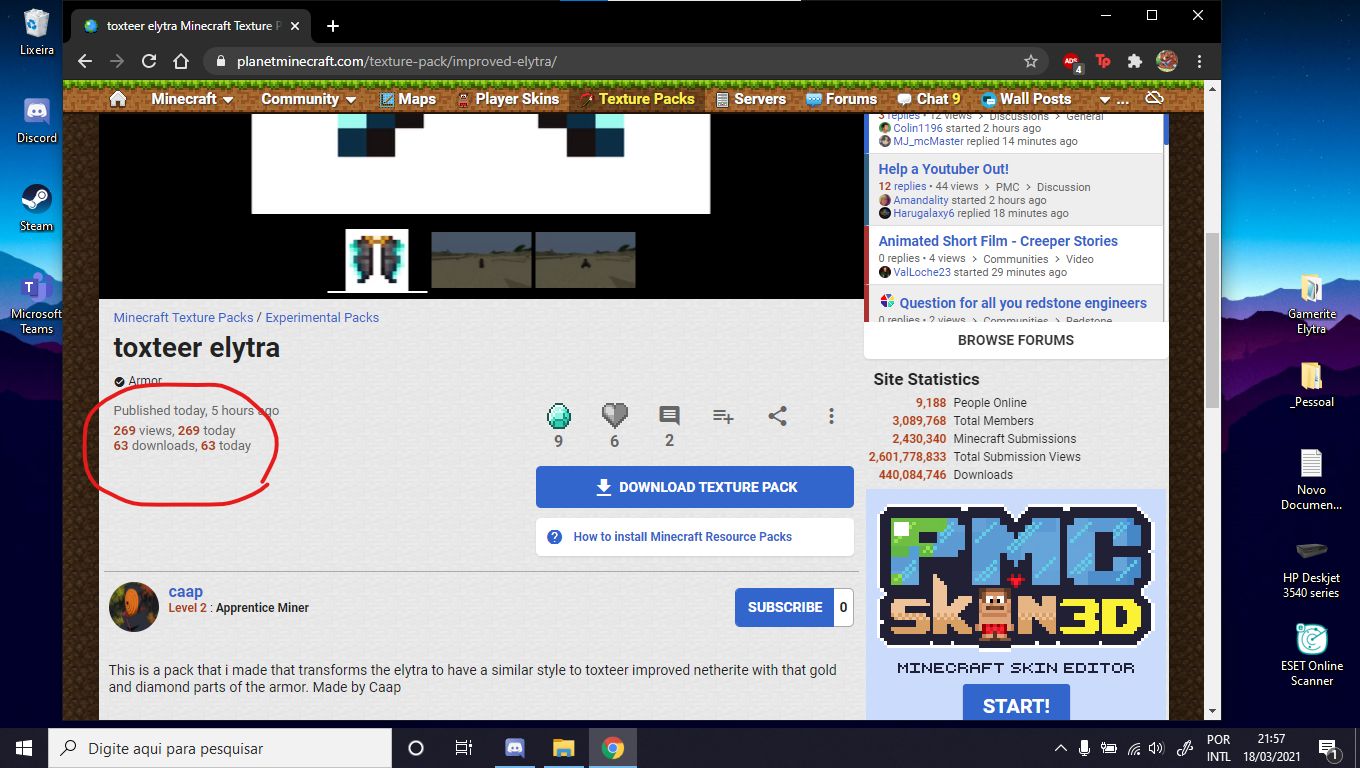Image resolution: width=1360 pixels, height=768 pixels.
Task: Subscribe to caap
Action: coord(783,607)
